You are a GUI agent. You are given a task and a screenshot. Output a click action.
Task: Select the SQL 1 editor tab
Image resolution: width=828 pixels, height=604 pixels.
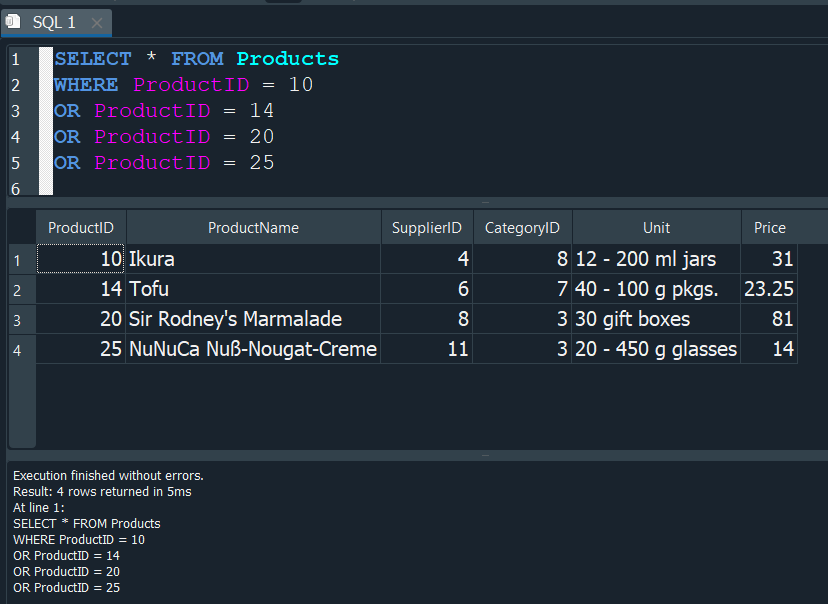(54, 23)
